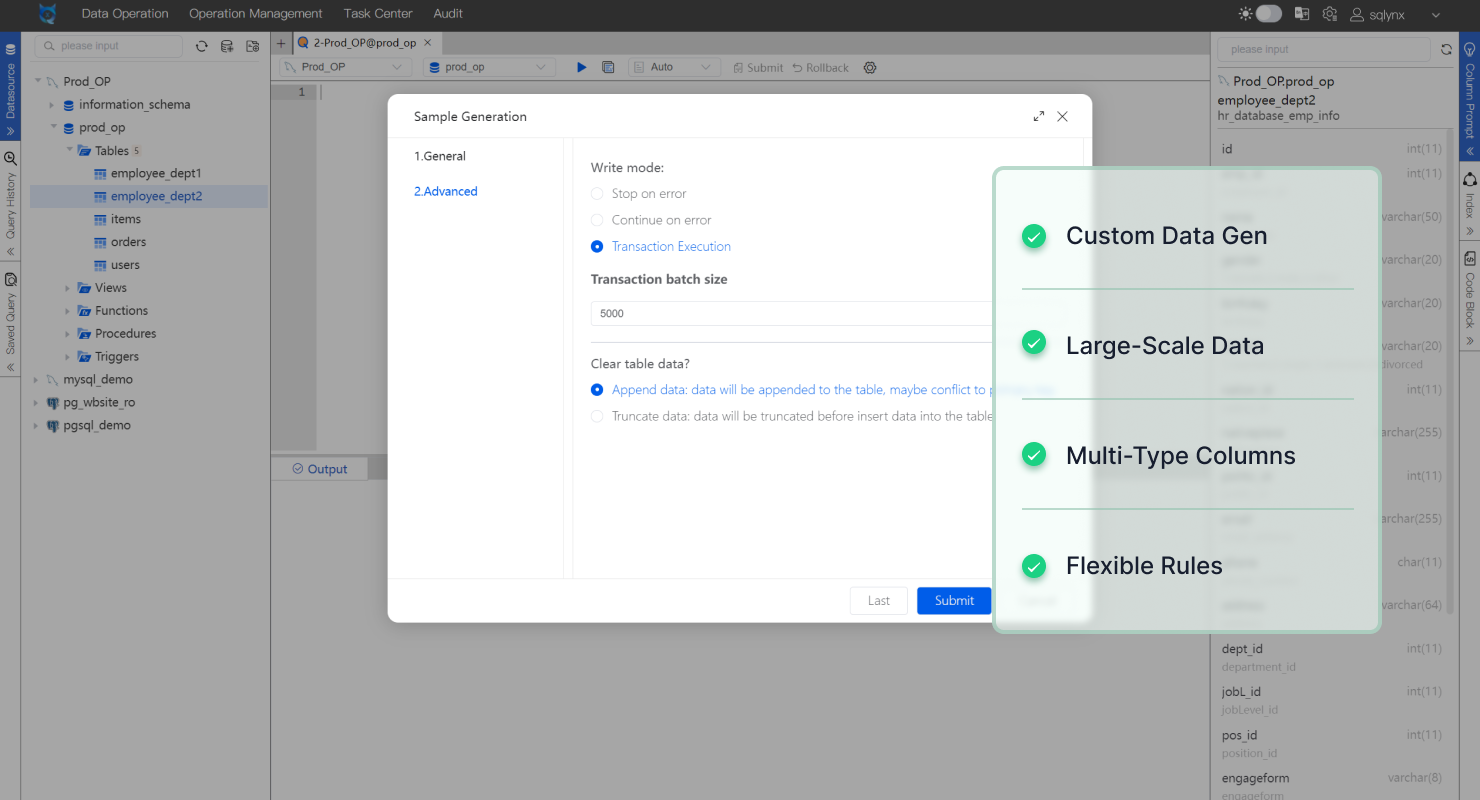Collapse the Tables folder
1480x800 pixels.
click(x=69, y=150)
